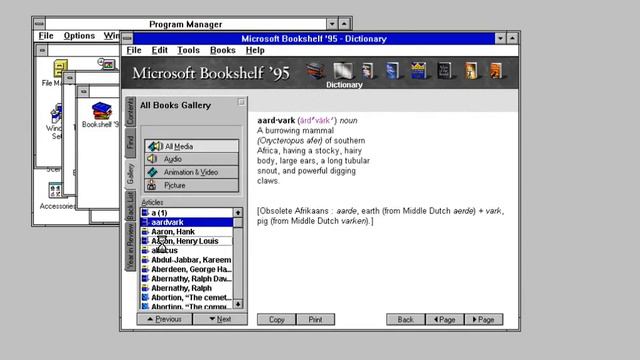The width and height of the screenshot is (640, 360).
Task: Go Back to previous view
Action: click(x=406, y=320)
